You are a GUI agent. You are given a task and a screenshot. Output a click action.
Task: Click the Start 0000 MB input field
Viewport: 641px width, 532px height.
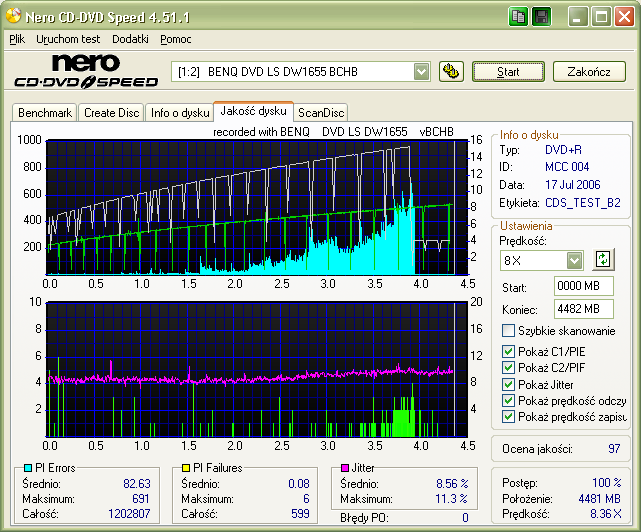584,285
